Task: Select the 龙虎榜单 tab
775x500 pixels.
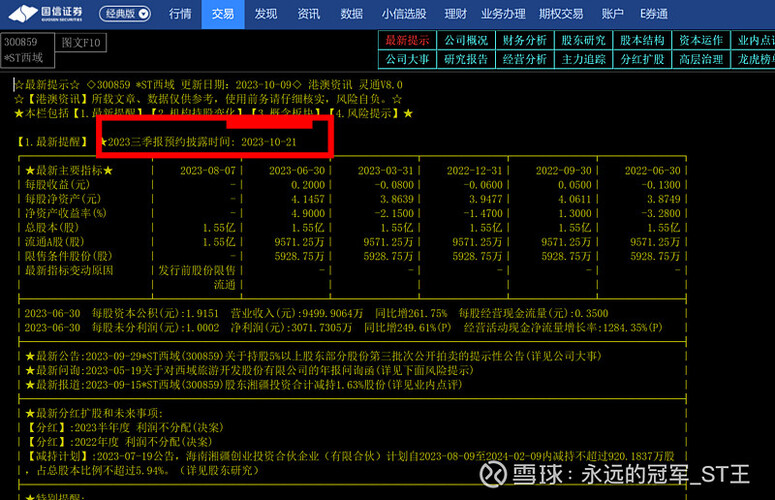Action: point(753,59)
